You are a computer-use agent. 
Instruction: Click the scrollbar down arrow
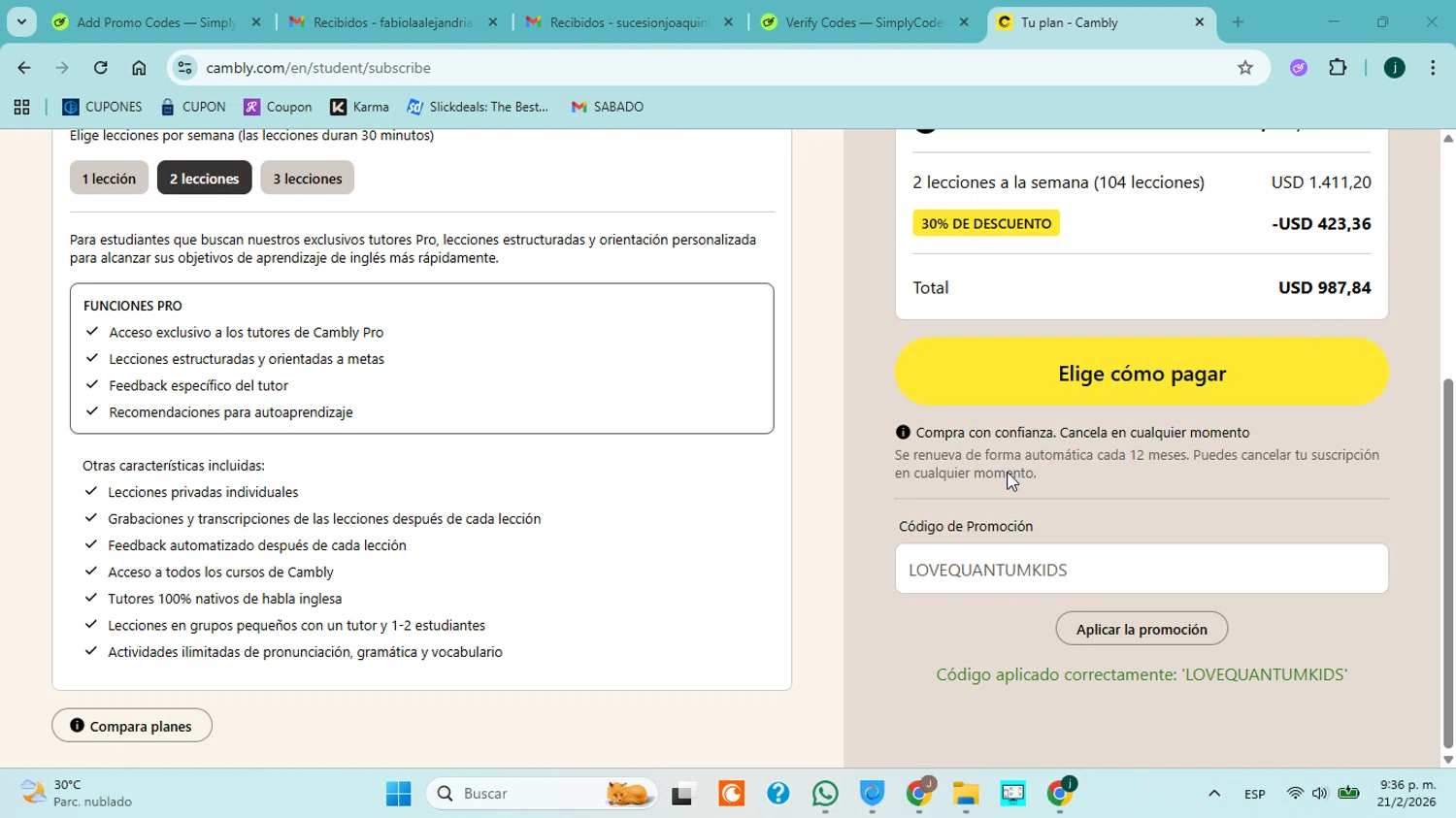pyautogui.click(x=1448, y=760)
